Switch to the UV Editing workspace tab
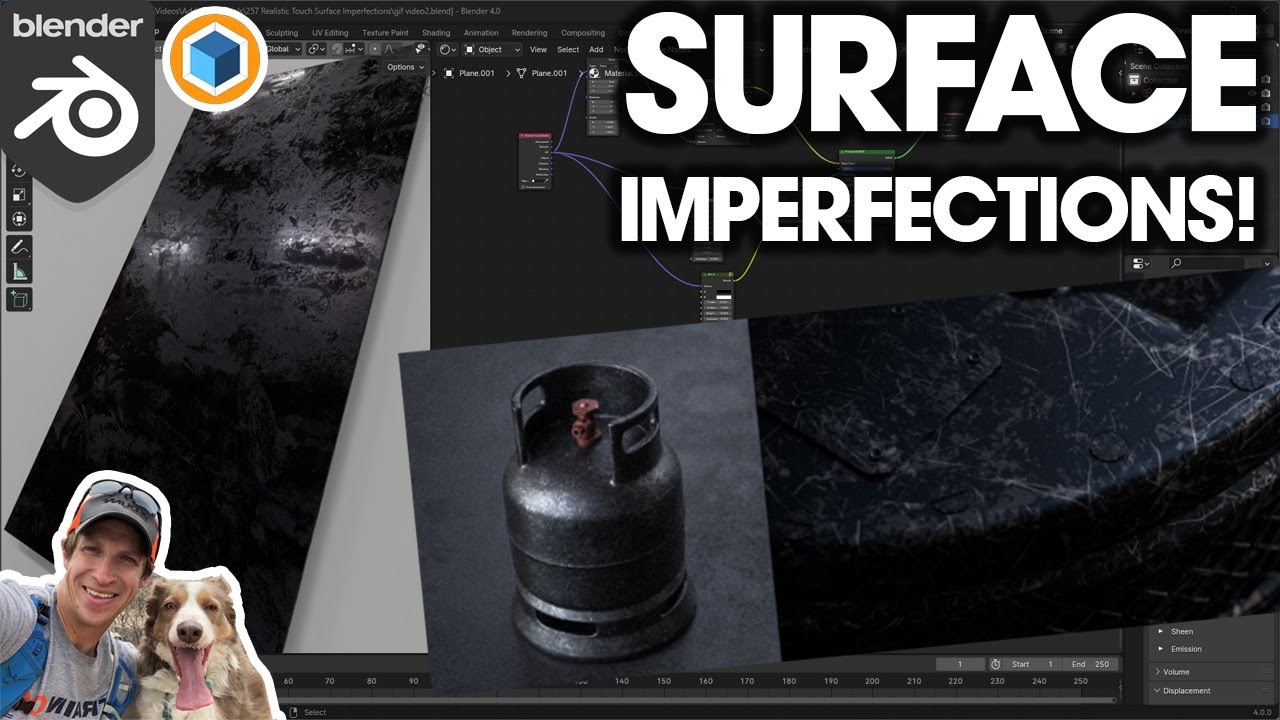 [330, 33]
